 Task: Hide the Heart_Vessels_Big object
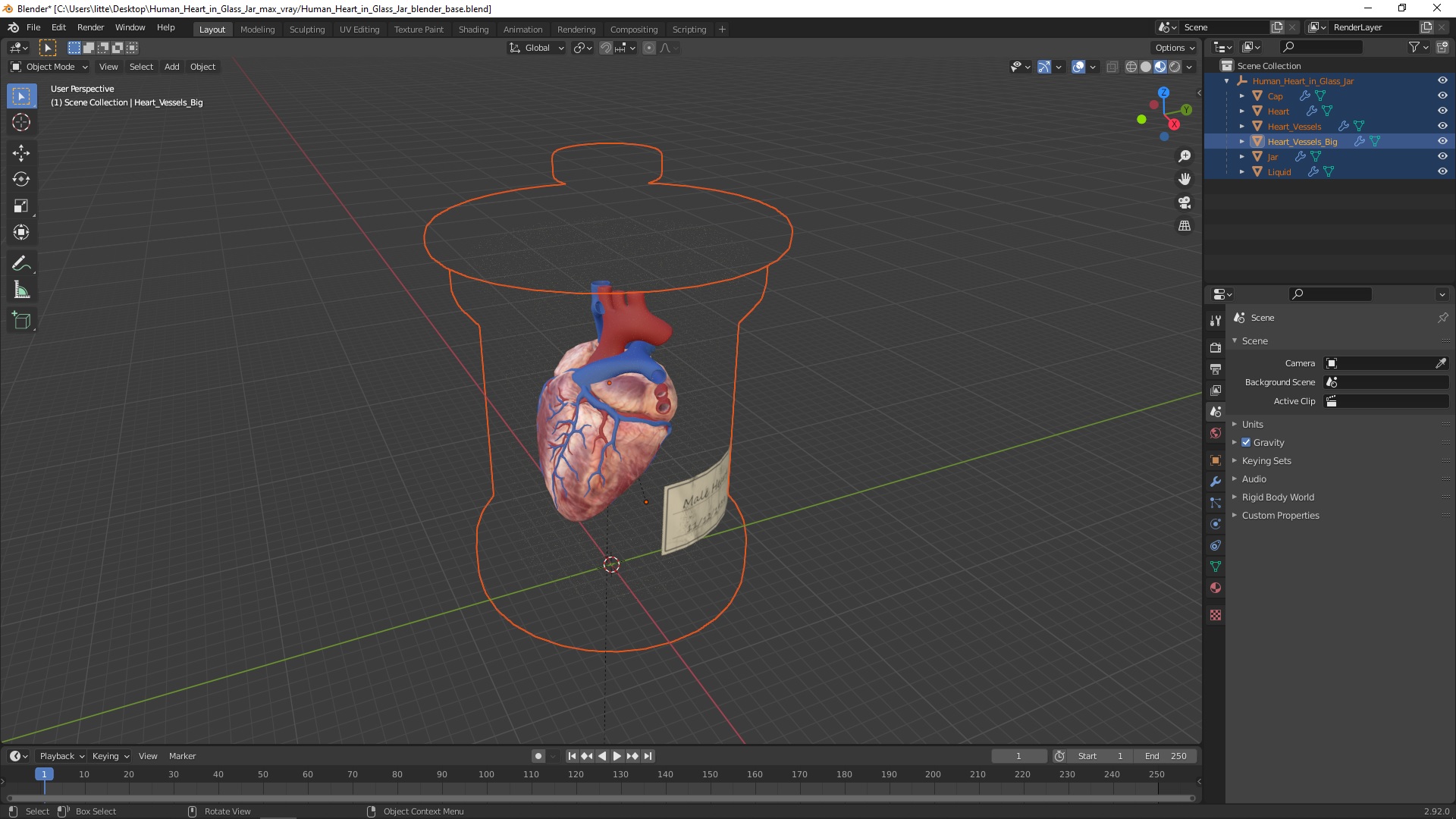point(1442,141)
